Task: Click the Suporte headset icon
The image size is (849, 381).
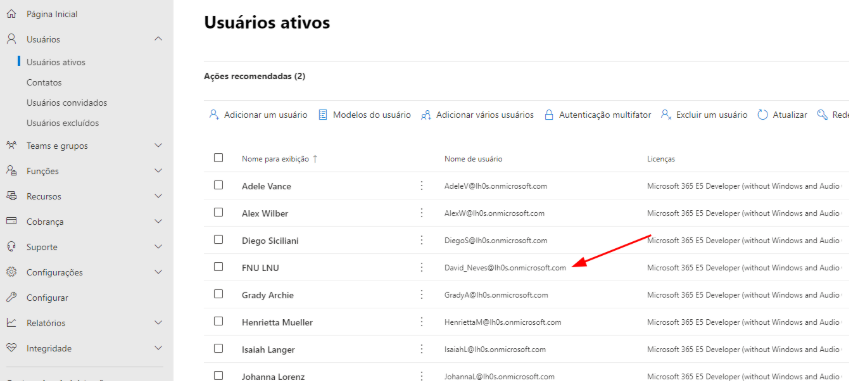Action: coord(11,247)
